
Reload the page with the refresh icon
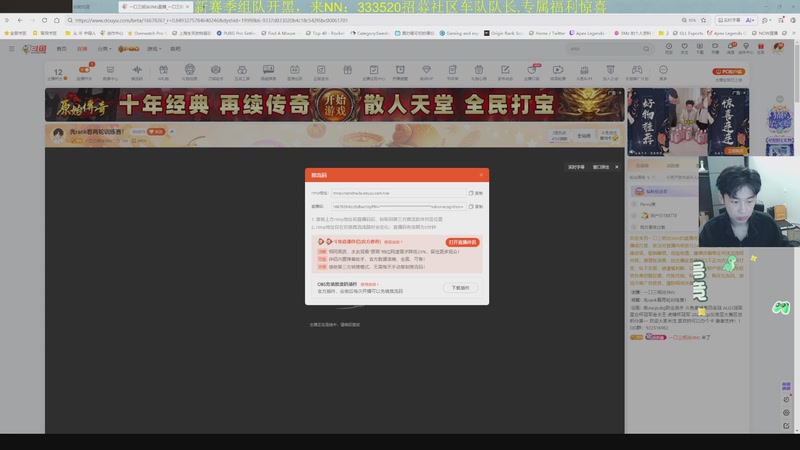44,20
